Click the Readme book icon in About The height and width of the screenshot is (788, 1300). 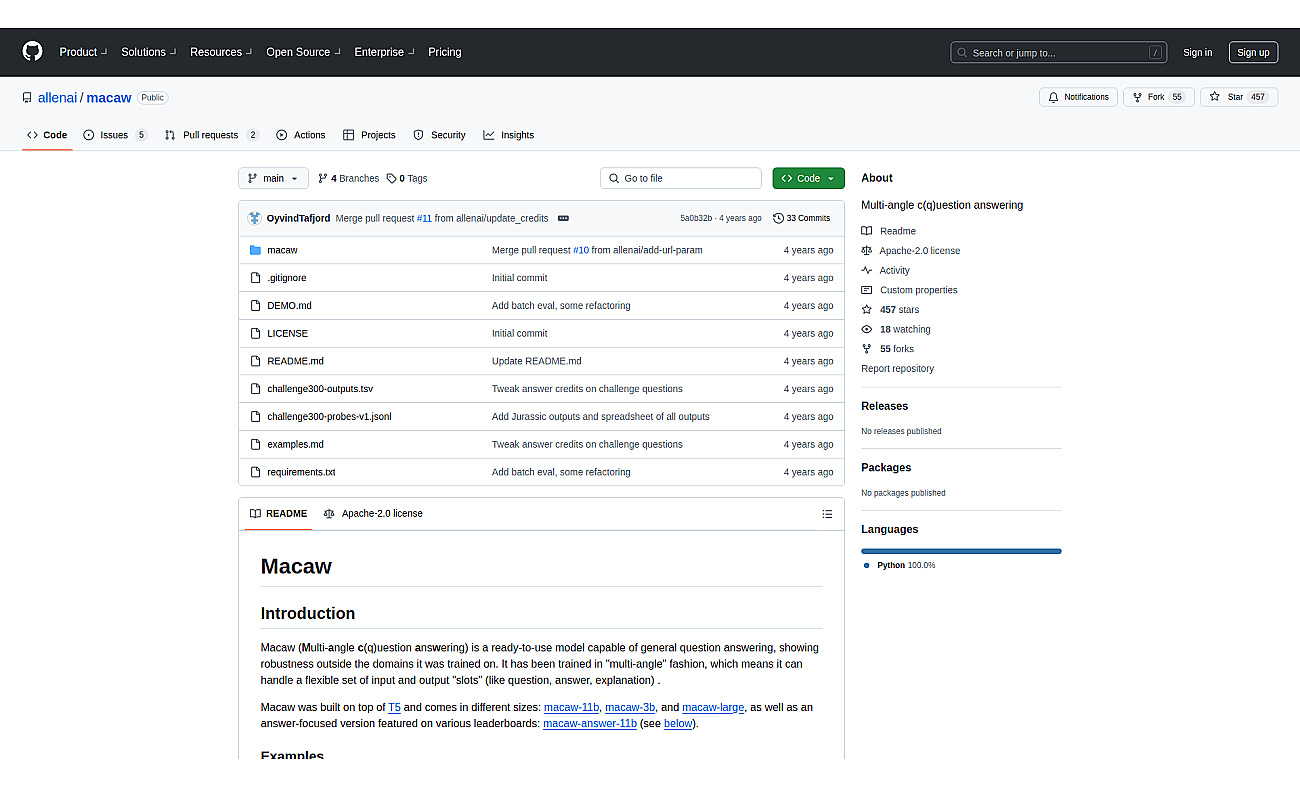867,231
